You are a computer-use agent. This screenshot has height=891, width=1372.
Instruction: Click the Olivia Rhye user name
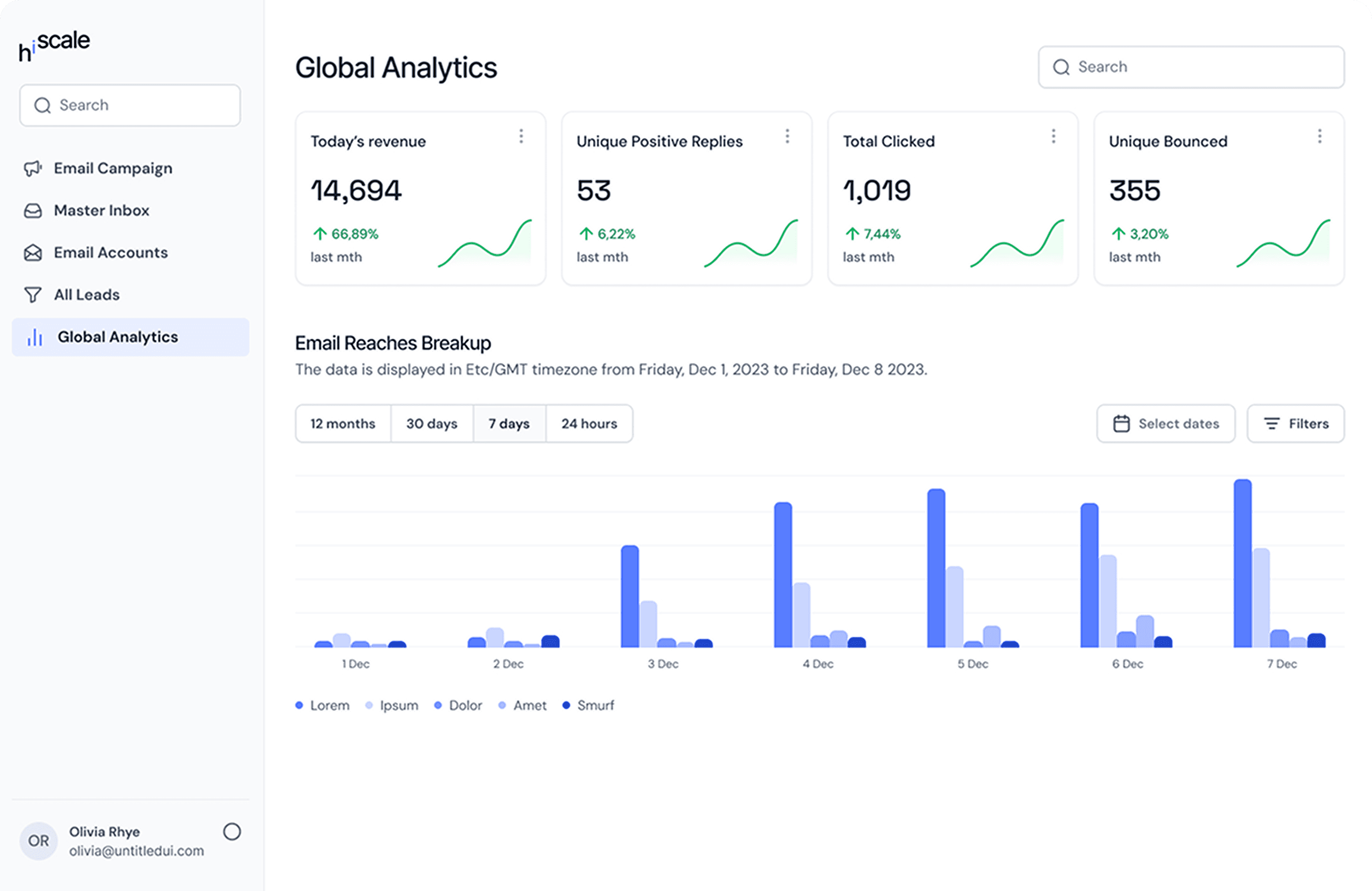[x=105, y=832]
